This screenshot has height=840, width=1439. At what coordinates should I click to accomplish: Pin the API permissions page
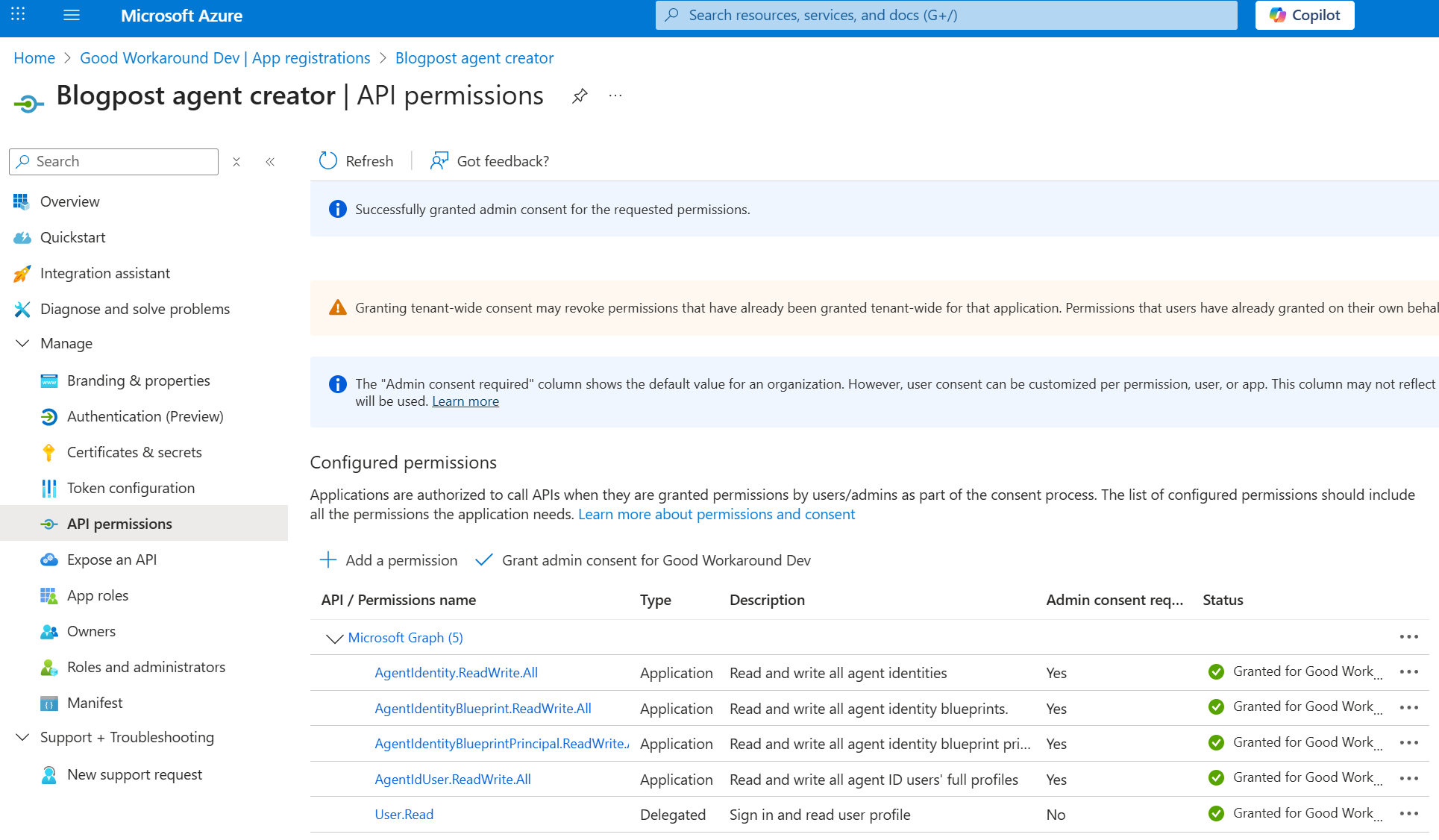coord(580,95)
